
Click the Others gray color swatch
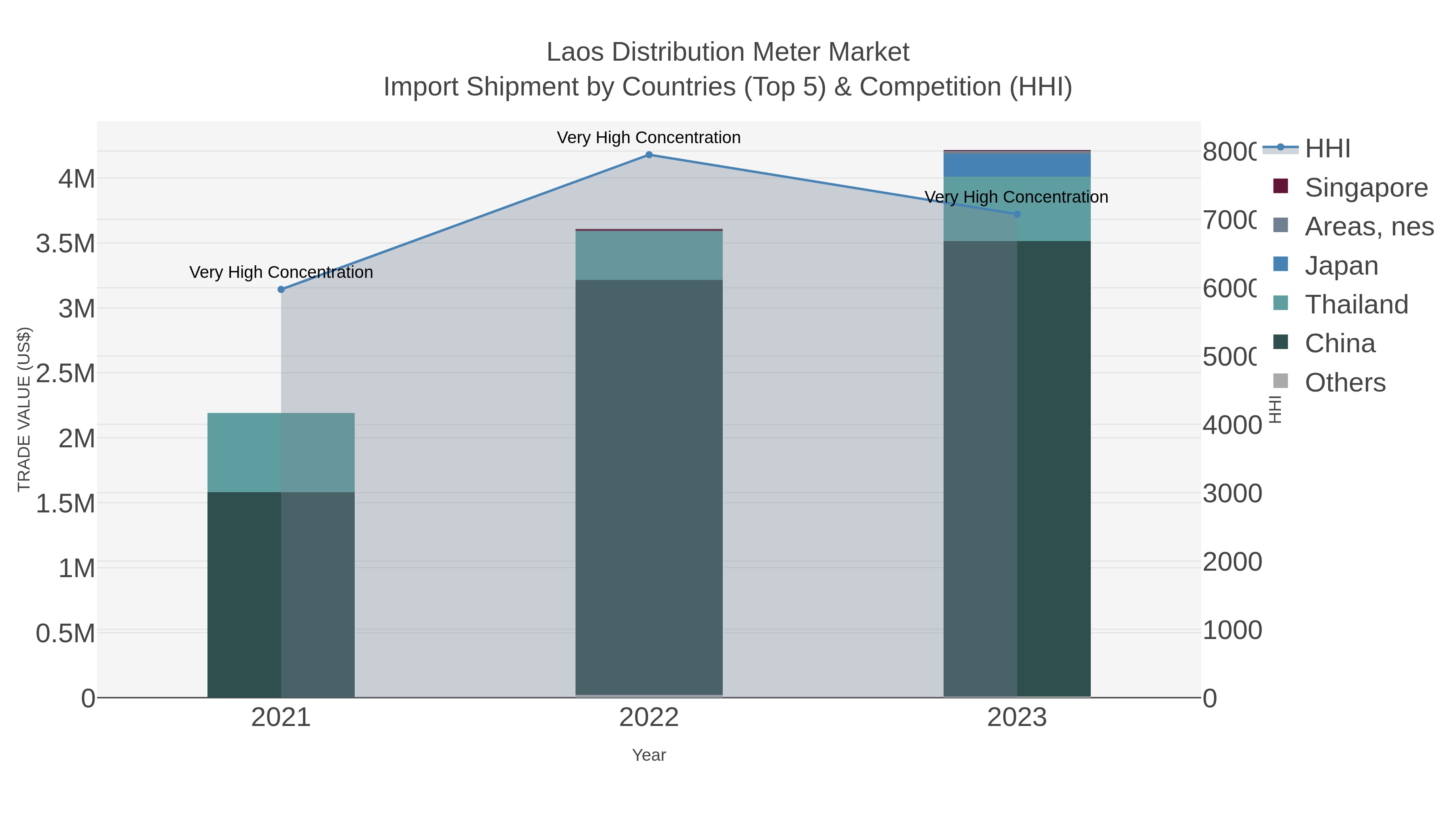click(x=1280, y=381)
